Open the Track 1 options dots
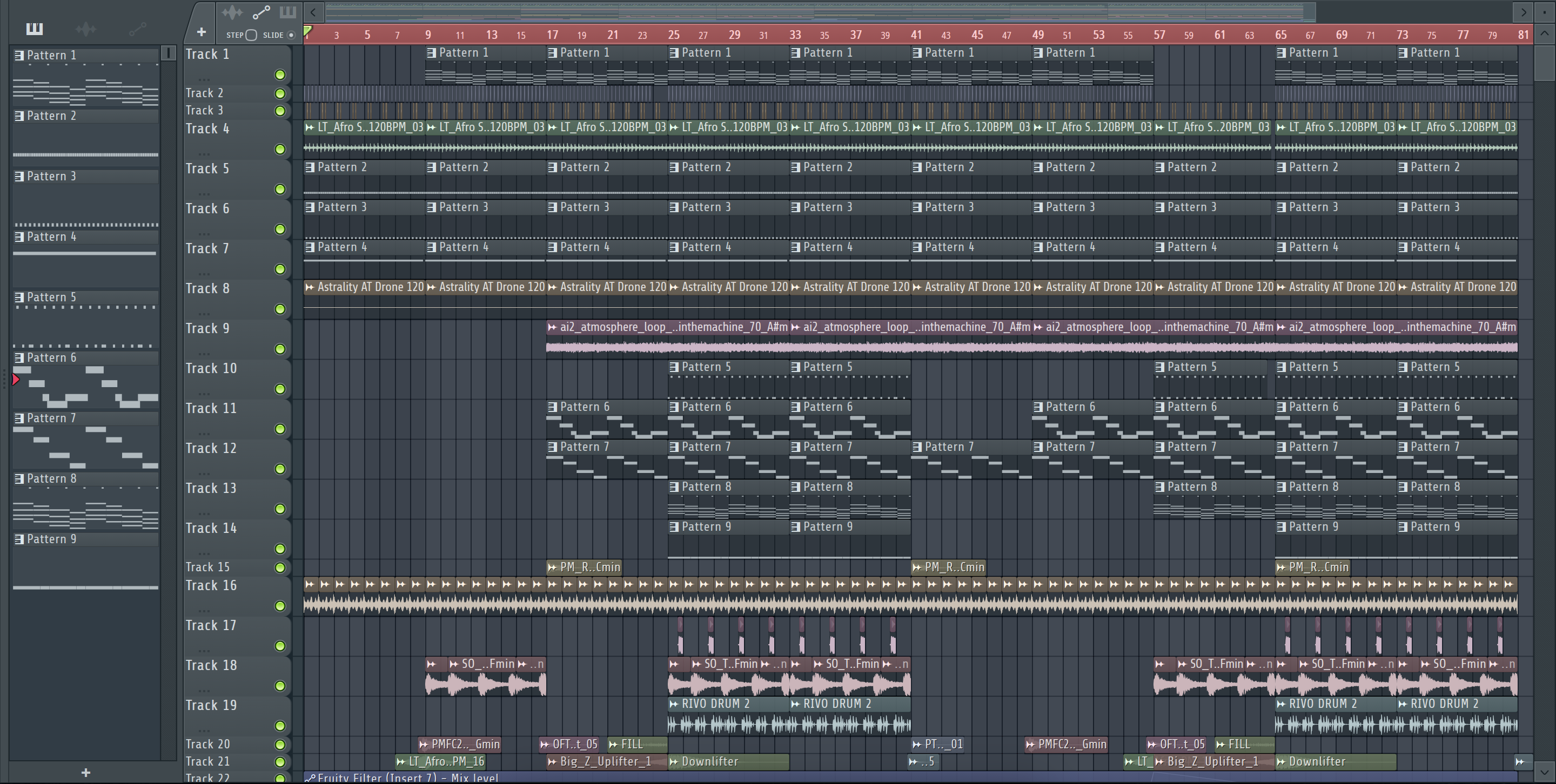The height and width of the screenshot is (784, 1556). pyautogui.click(x=204, y=80)
